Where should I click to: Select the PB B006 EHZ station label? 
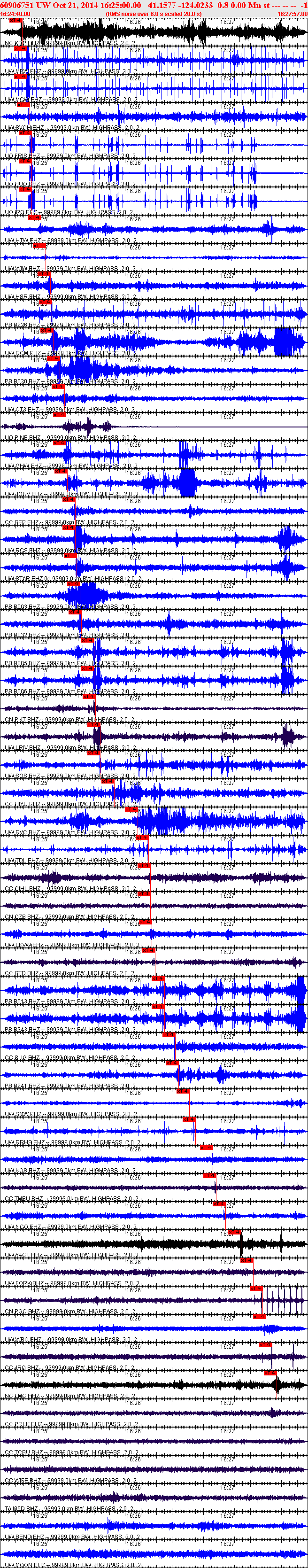pos(70,691)
